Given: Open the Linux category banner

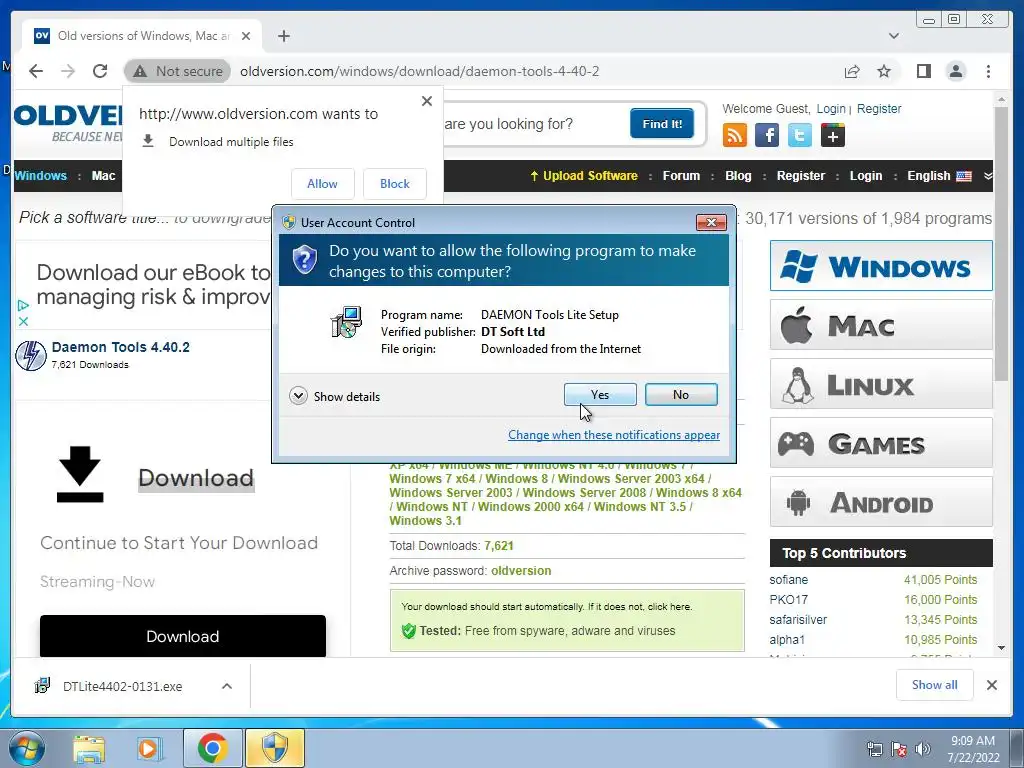Looking at the screenshot, I should tap(881, 383).
